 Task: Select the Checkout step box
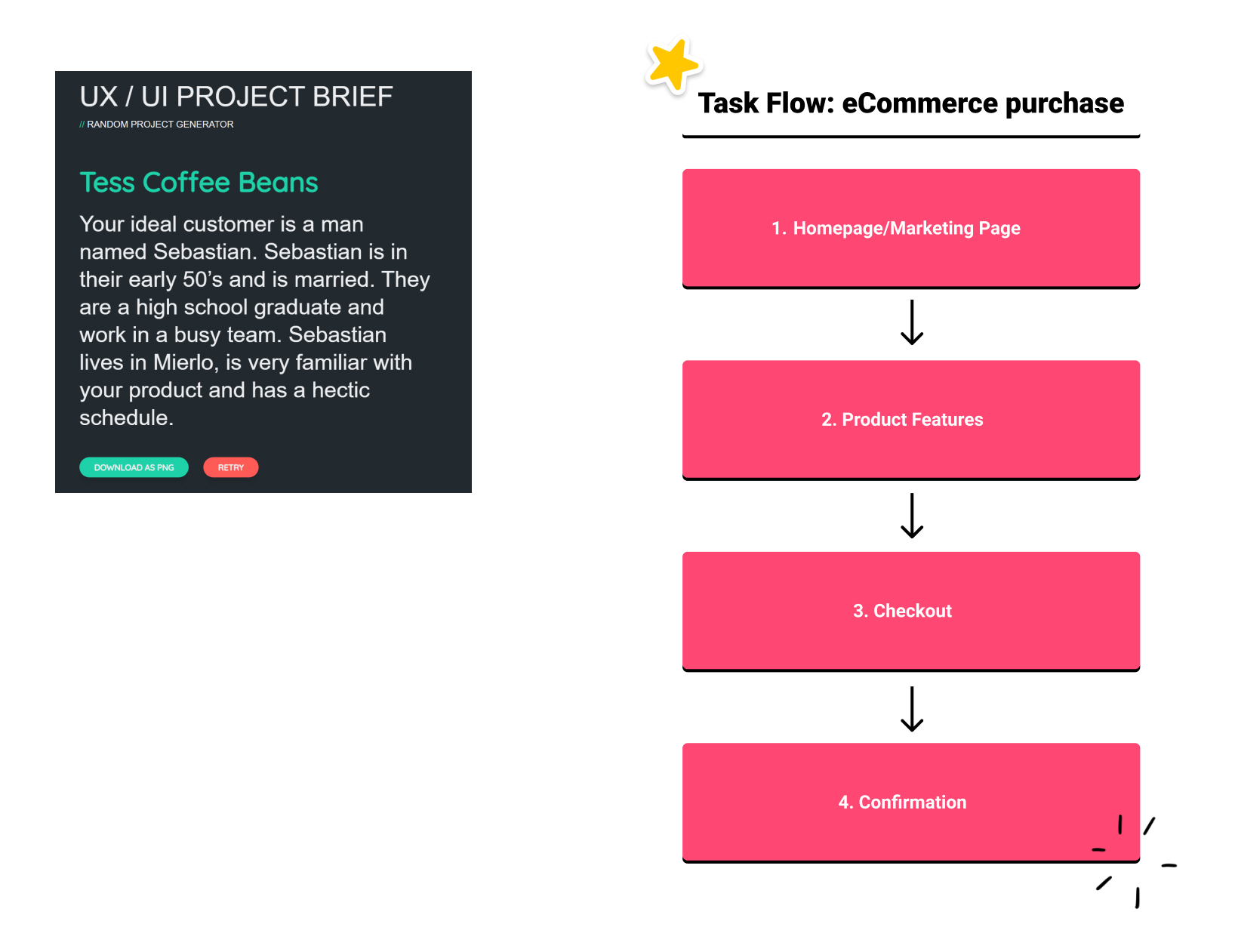coord(911,612)
